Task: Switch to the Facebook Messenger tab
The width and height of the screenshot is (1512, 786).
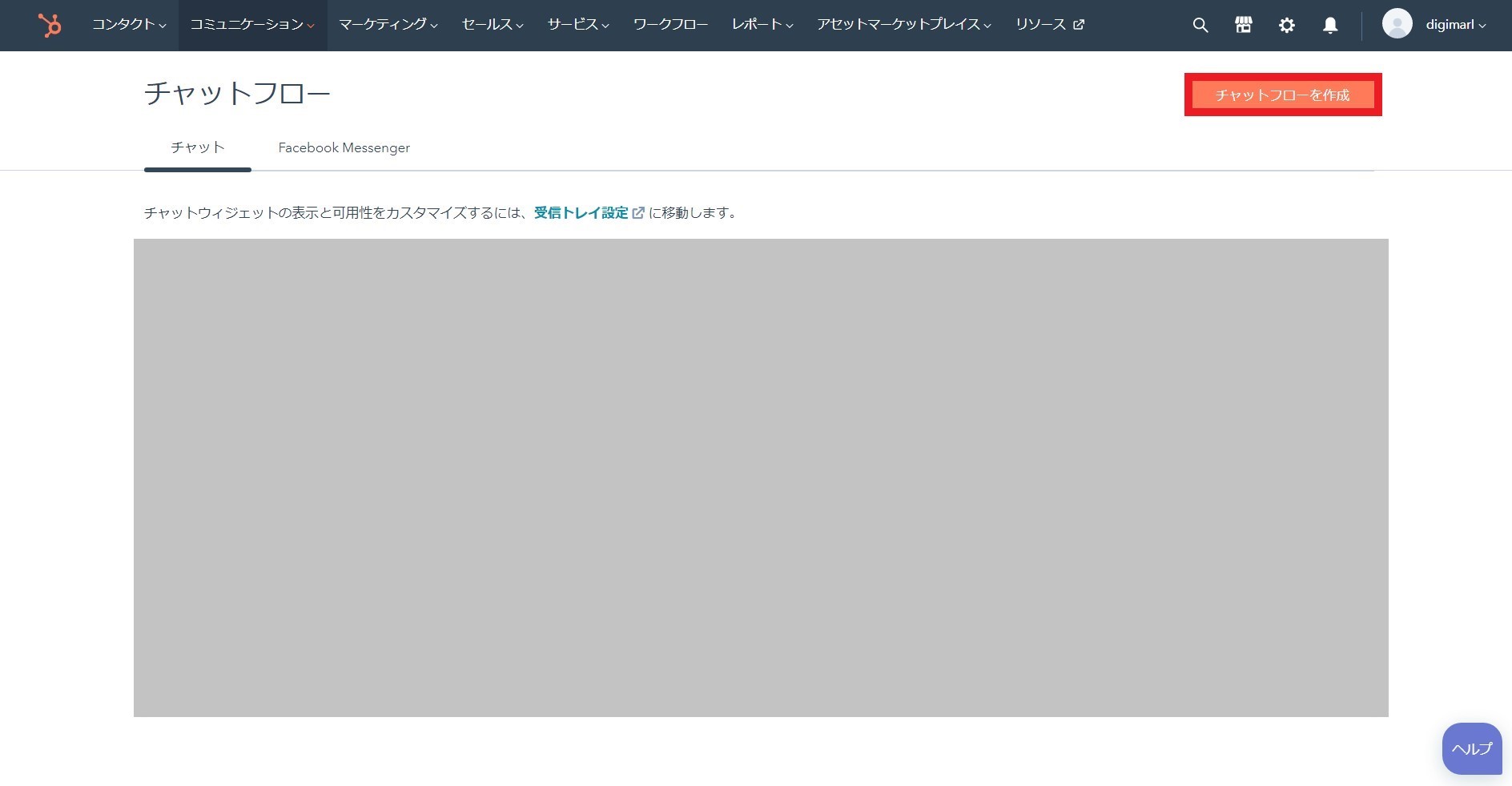Action: (344, 147)
